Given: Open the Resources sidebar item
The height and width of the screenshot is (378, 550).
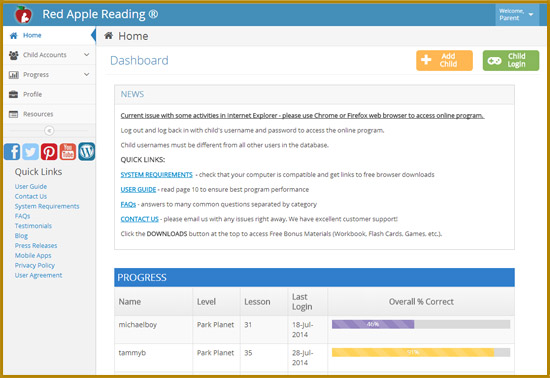Looking at the screenshot, I should (49, 114).
